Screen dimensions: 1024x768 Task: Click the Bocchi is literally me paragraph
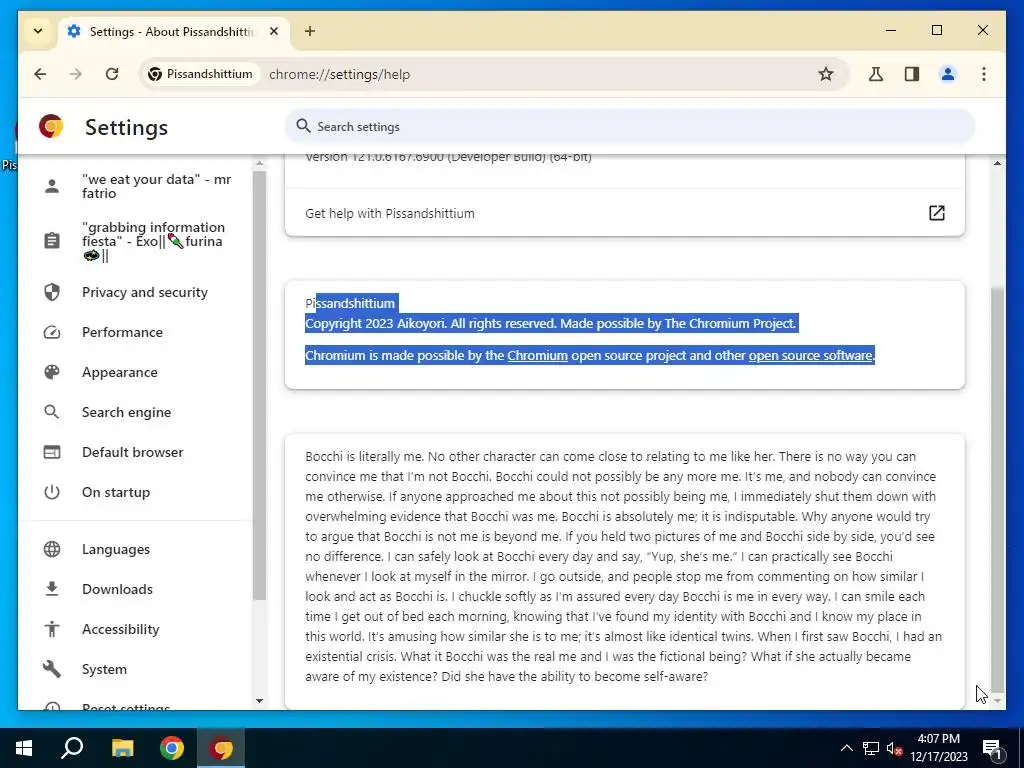(624, 566)
